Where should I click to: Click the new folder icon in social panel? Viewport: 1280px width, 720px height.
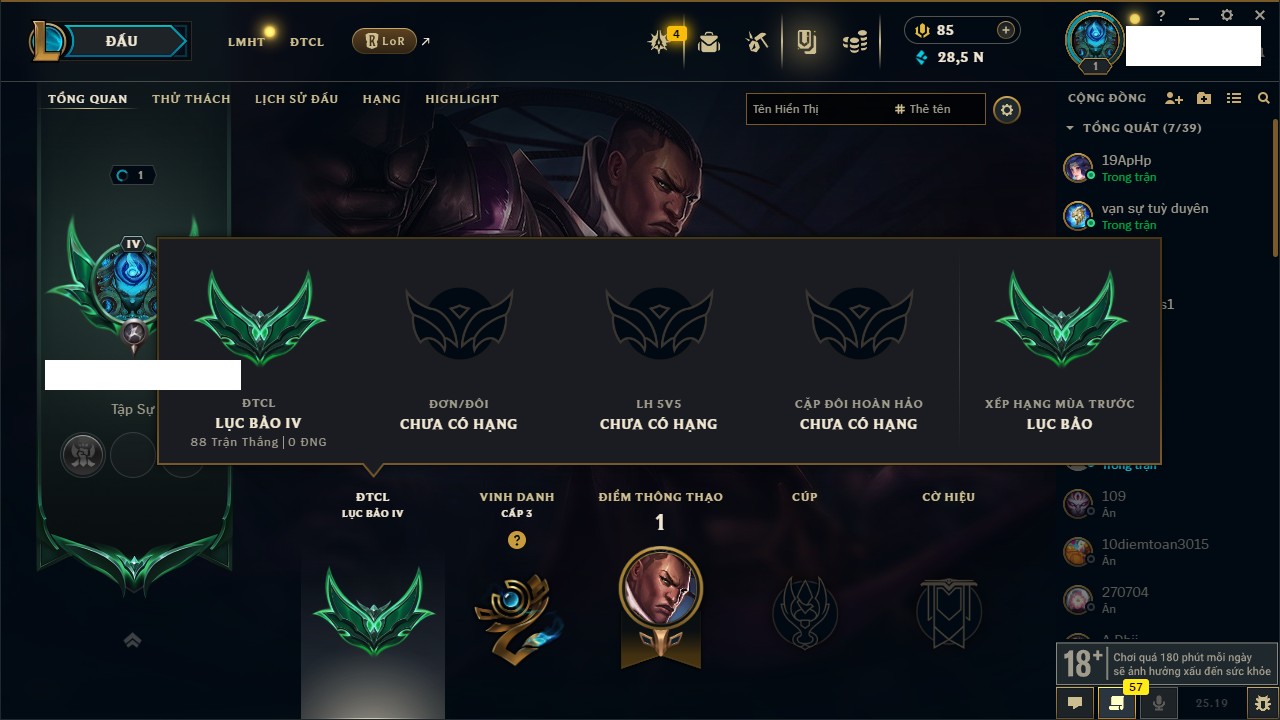coord(1204,98)
